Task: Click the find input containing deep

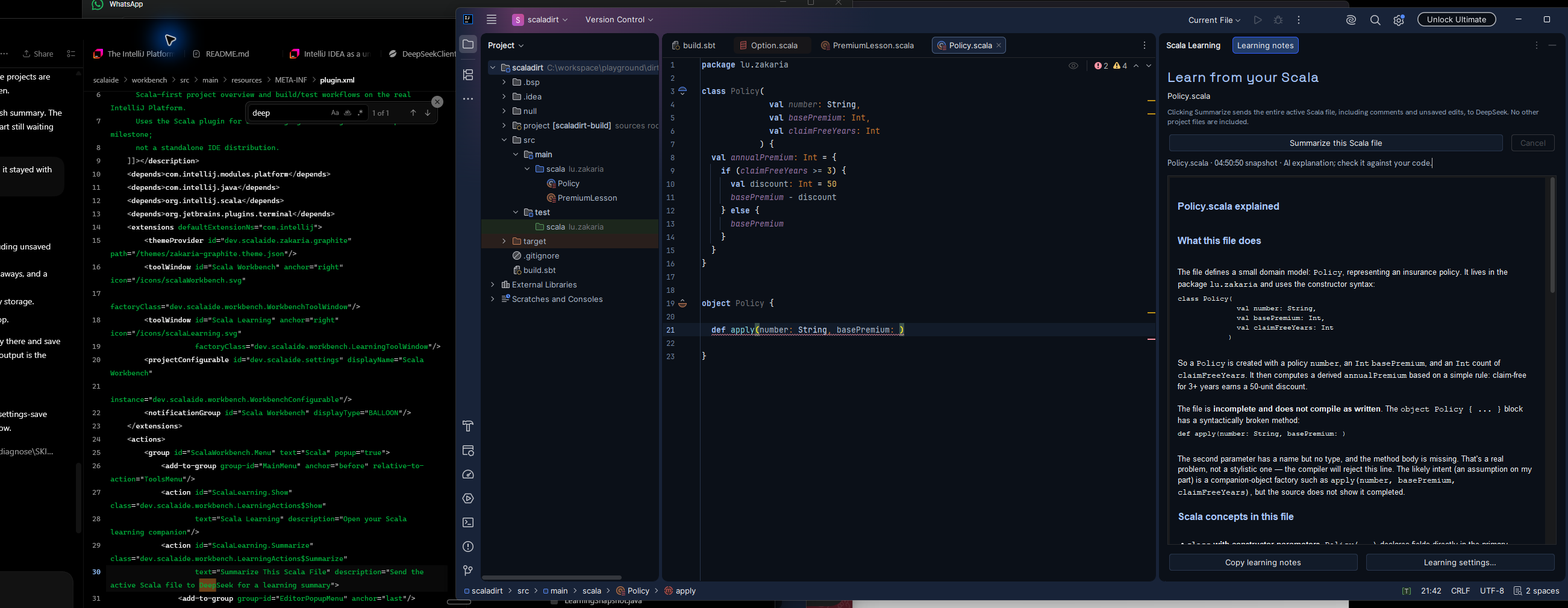Action: click(289, 113)
